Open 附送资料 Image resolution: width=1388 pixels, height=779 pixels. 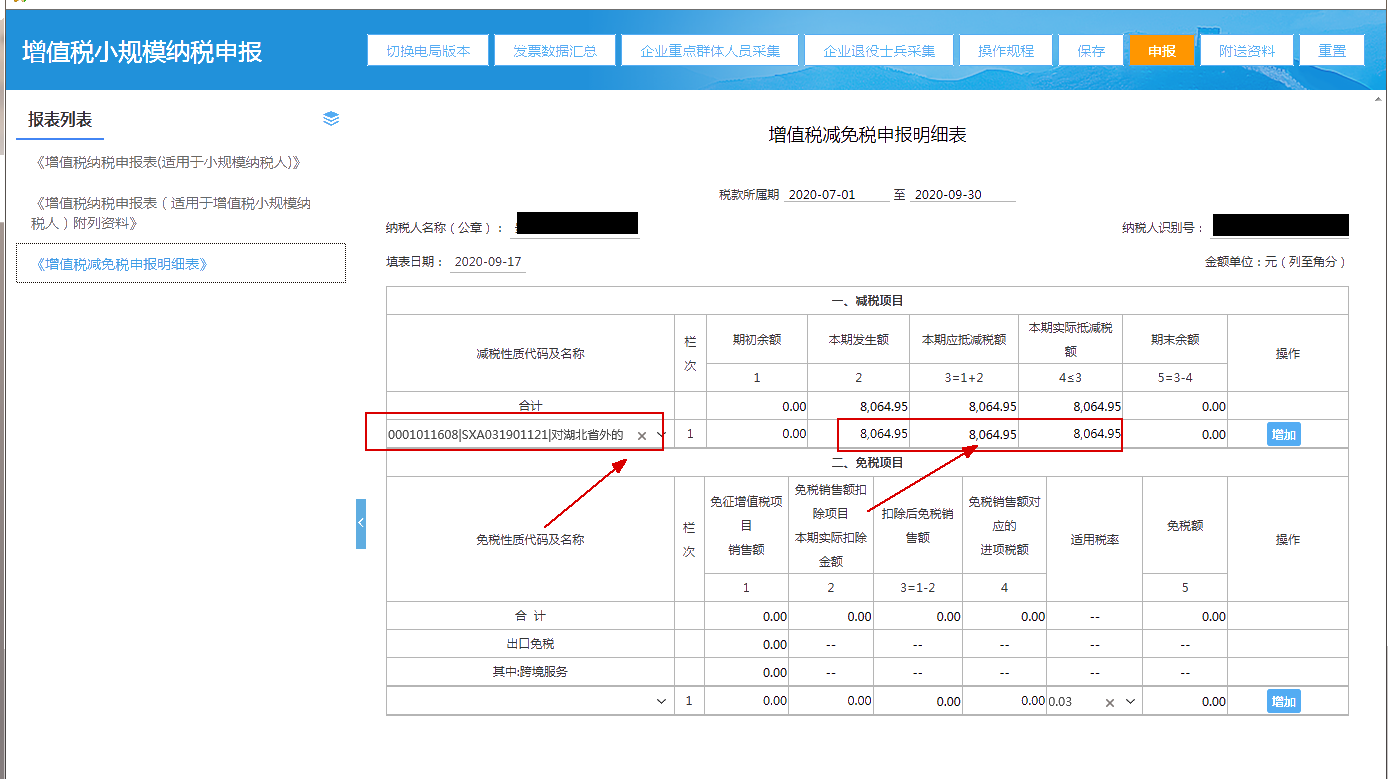coord(1247,51)
